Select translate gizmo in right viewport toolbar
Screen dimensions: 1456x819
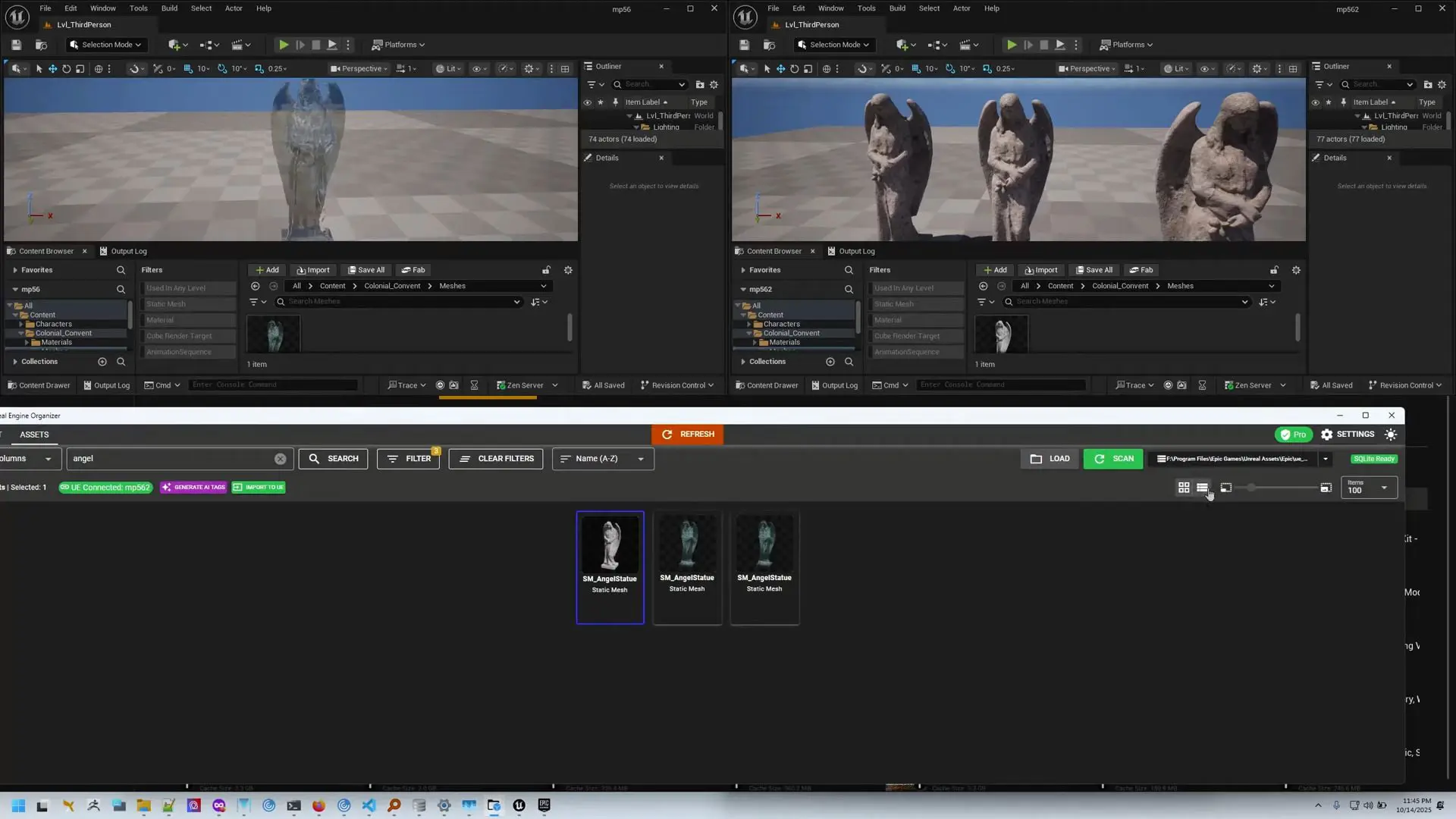[x=780, y=69]
